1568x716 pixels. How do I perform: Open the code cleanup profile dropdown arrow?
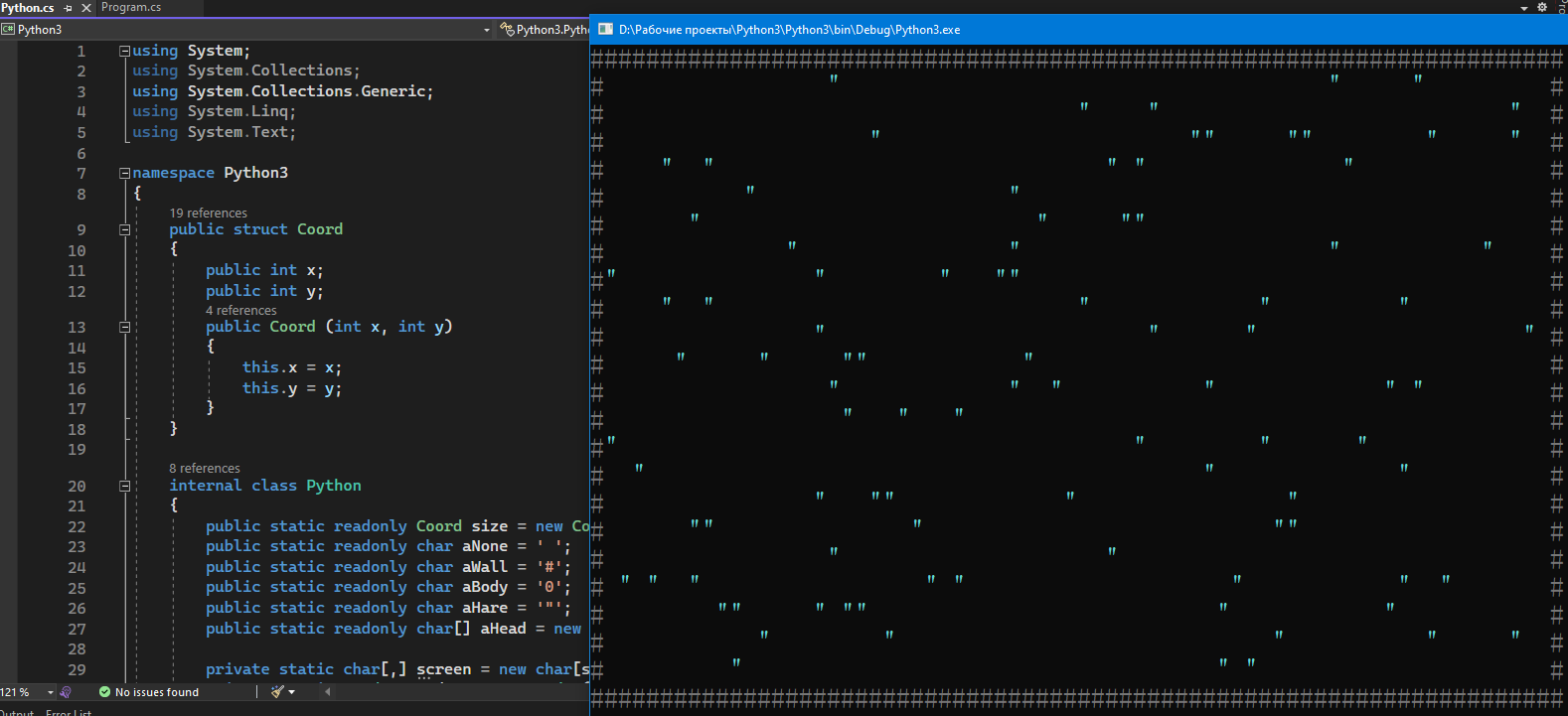pyautogui.click(x=292, y=692)
